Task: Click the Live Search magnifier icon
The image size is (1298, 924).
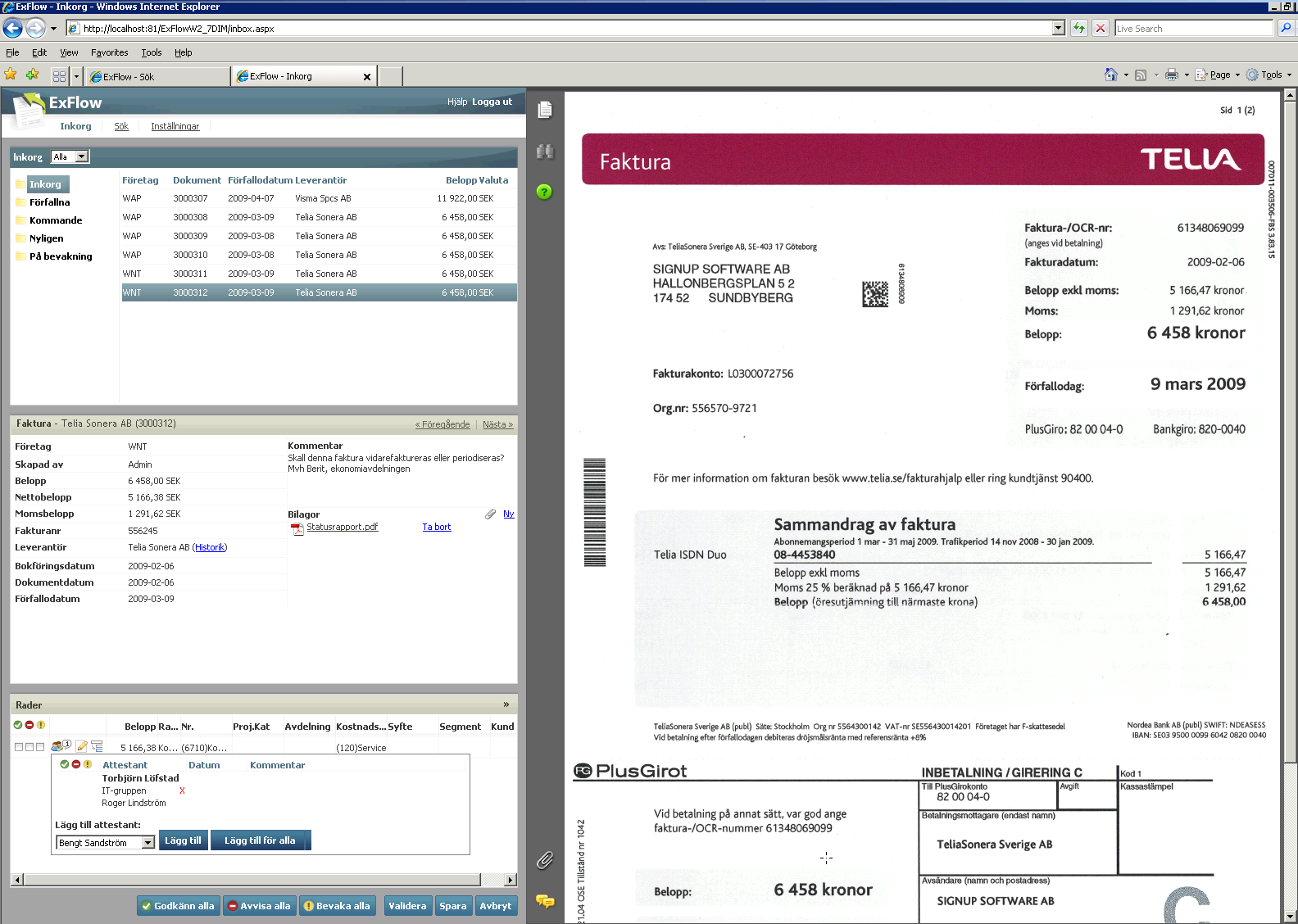Action: pyautogui.click(x=1286, y=28)
